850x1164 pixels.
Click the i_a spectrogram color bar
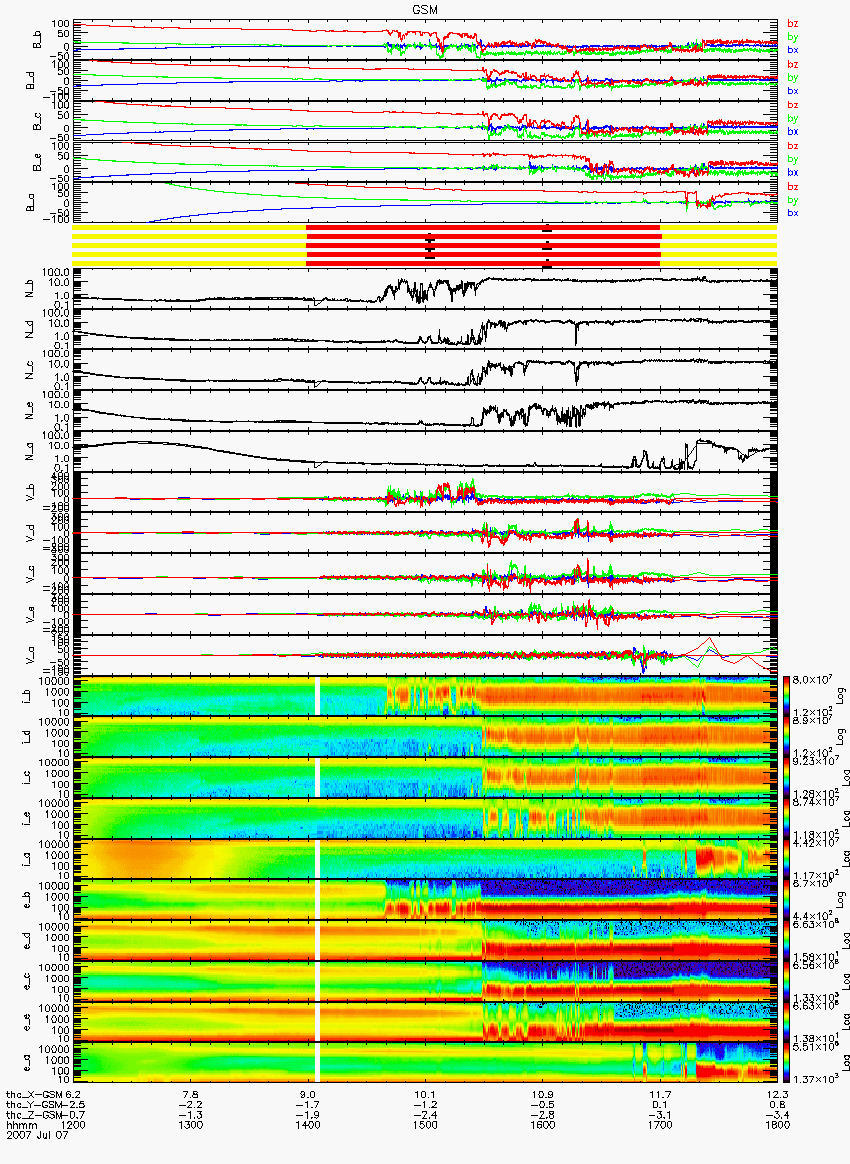(x=786, y=859)
